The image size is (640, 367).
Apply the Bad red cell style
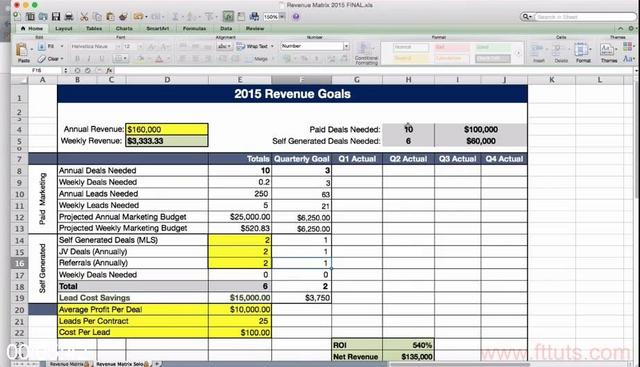(452, 47)
